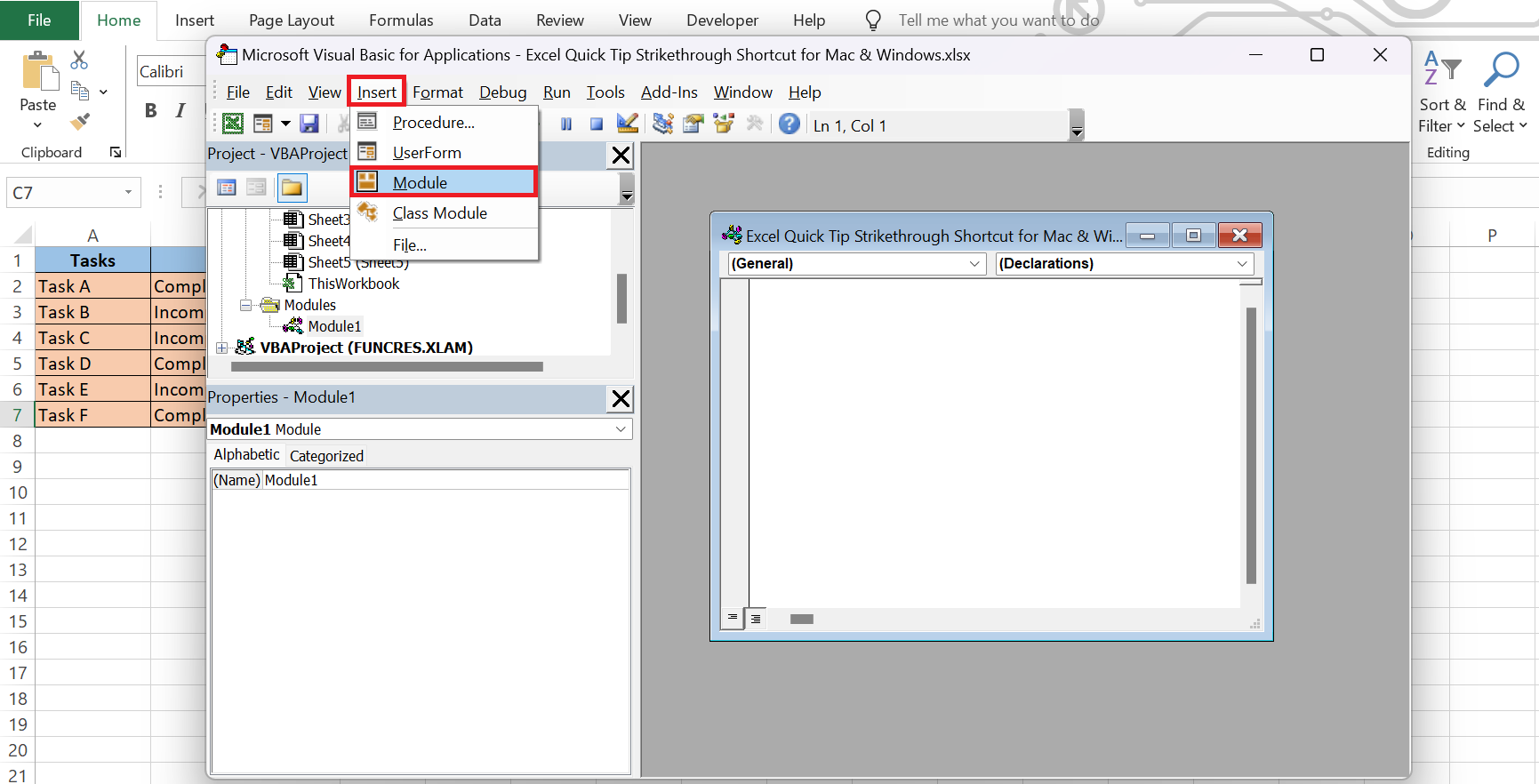Open the VBA Format menu
The image size is (1539, 784).
[437, 92]
